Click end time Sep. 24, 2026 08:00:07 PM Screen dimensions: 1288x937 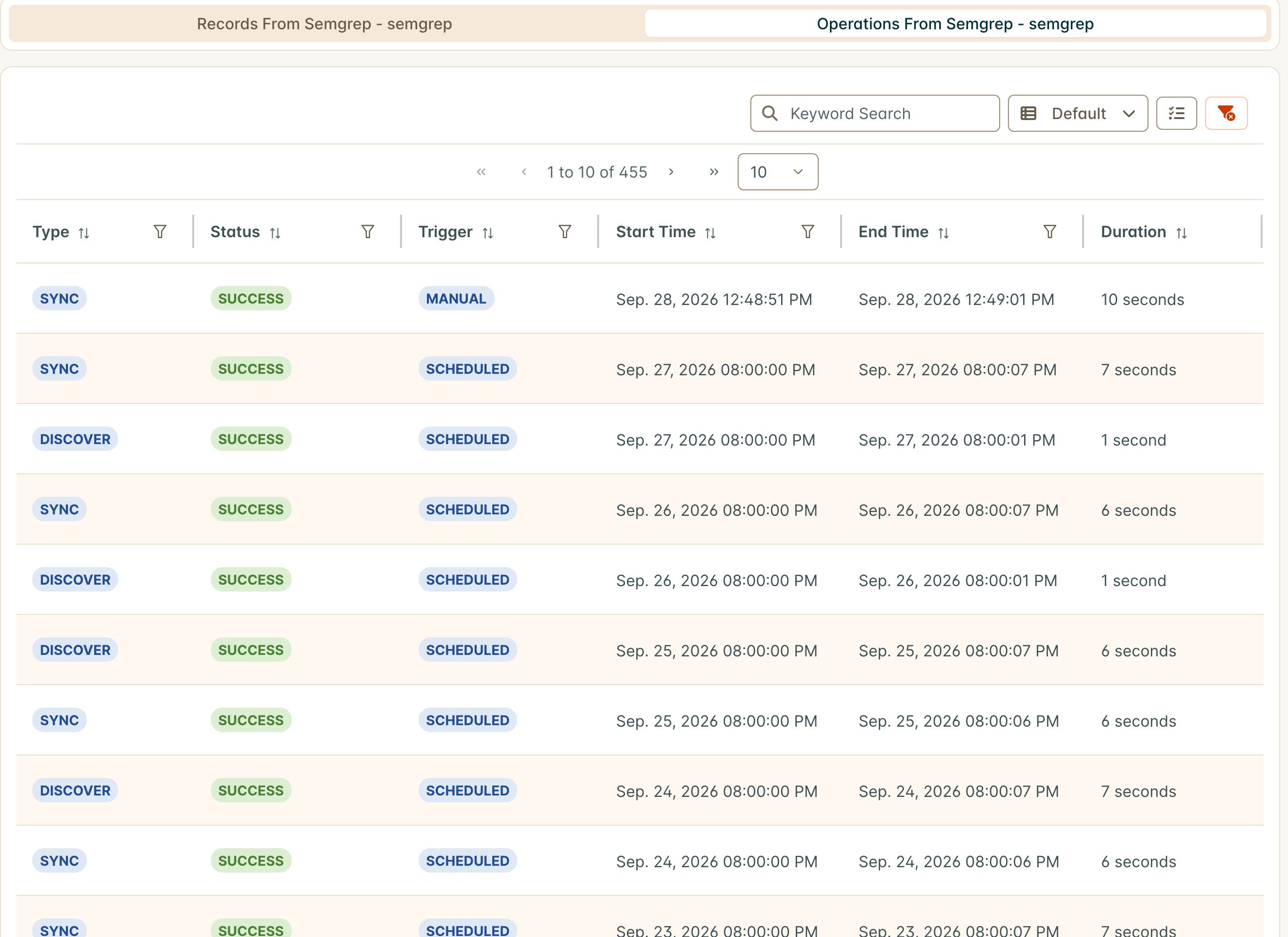(x=959, y=792)
